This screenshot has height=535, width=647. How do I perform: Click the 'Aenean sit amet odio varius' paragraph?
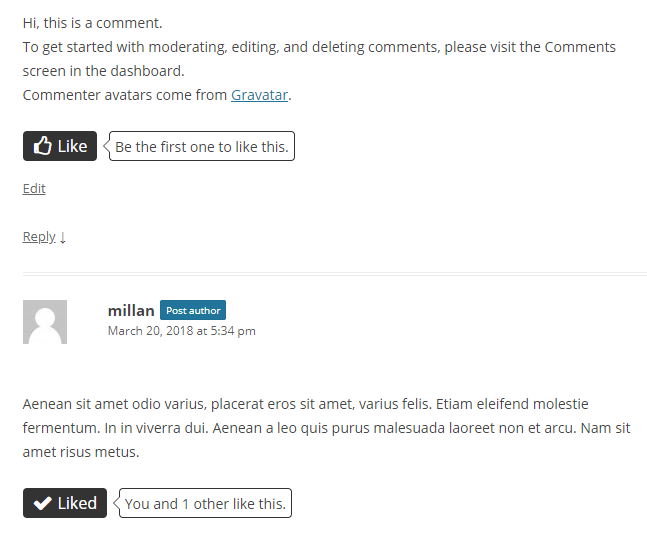pos(326,428)
